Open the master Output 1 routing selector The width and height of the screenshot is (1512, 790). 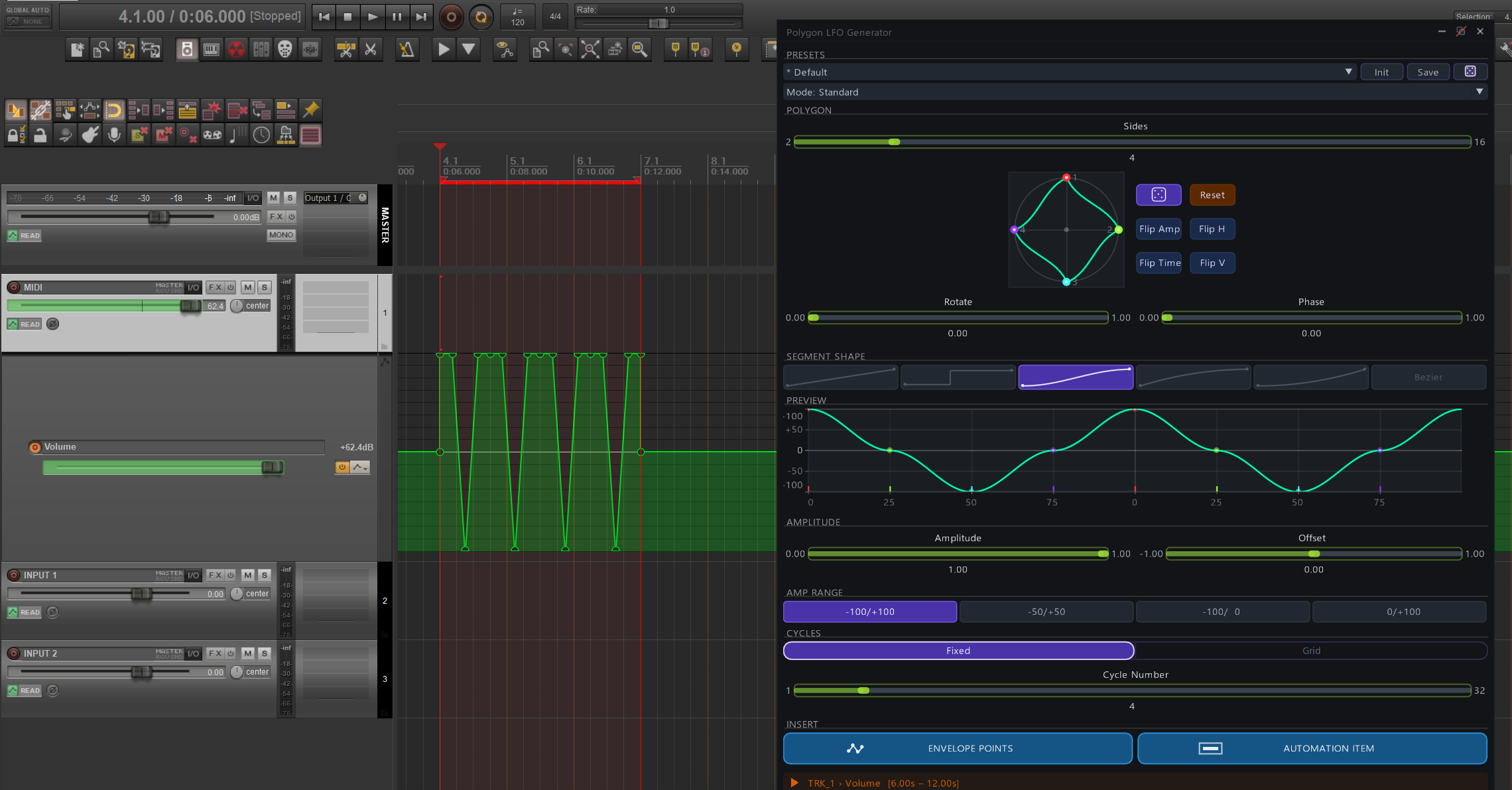point(336,198)
